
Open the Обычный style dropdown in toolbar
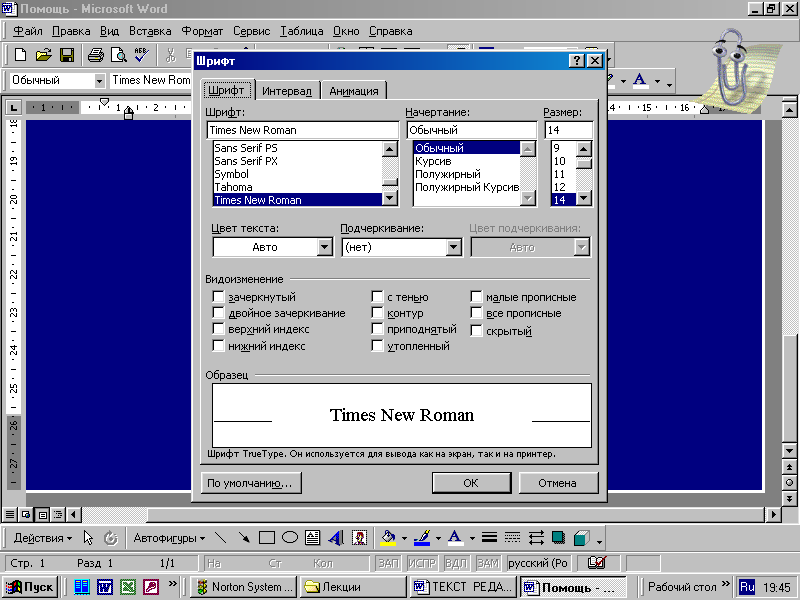(99, 81)
